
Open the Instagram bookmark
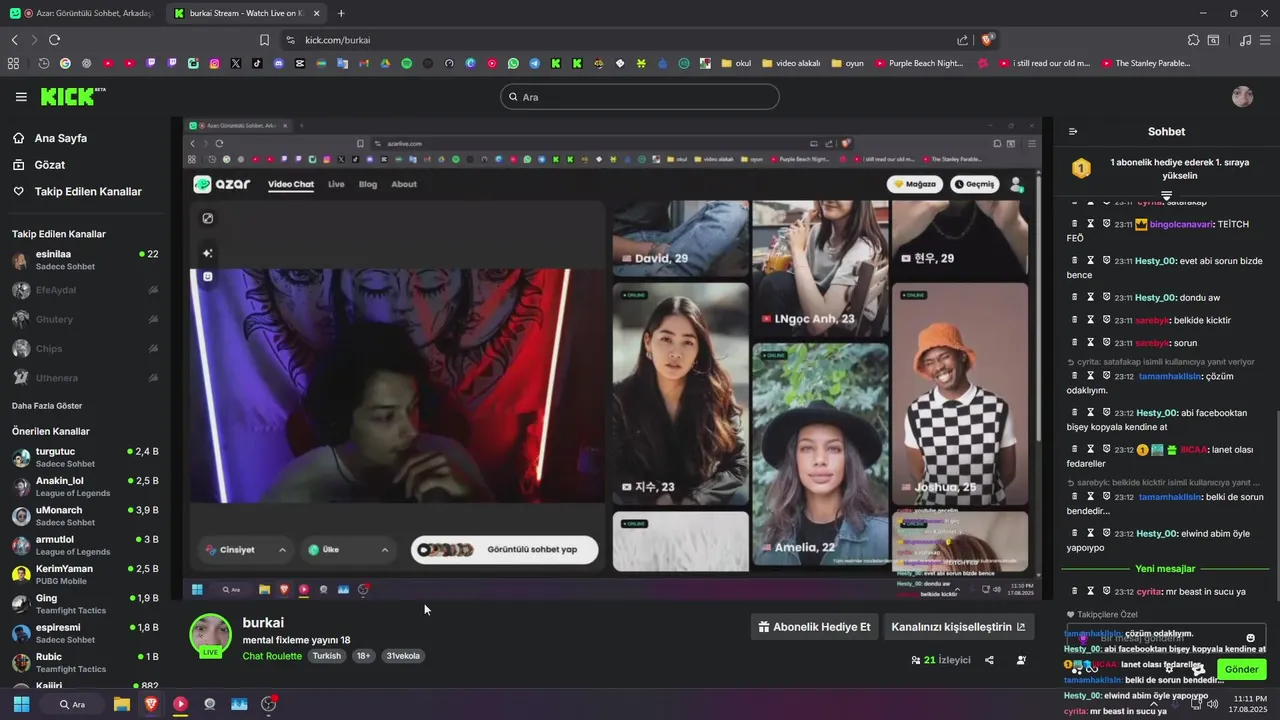(214, 63)
